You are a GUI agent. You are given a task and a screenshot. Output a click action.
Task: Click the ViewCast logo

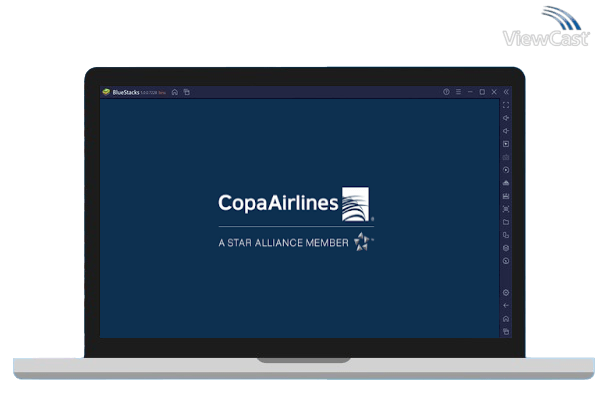pos(546,26)
